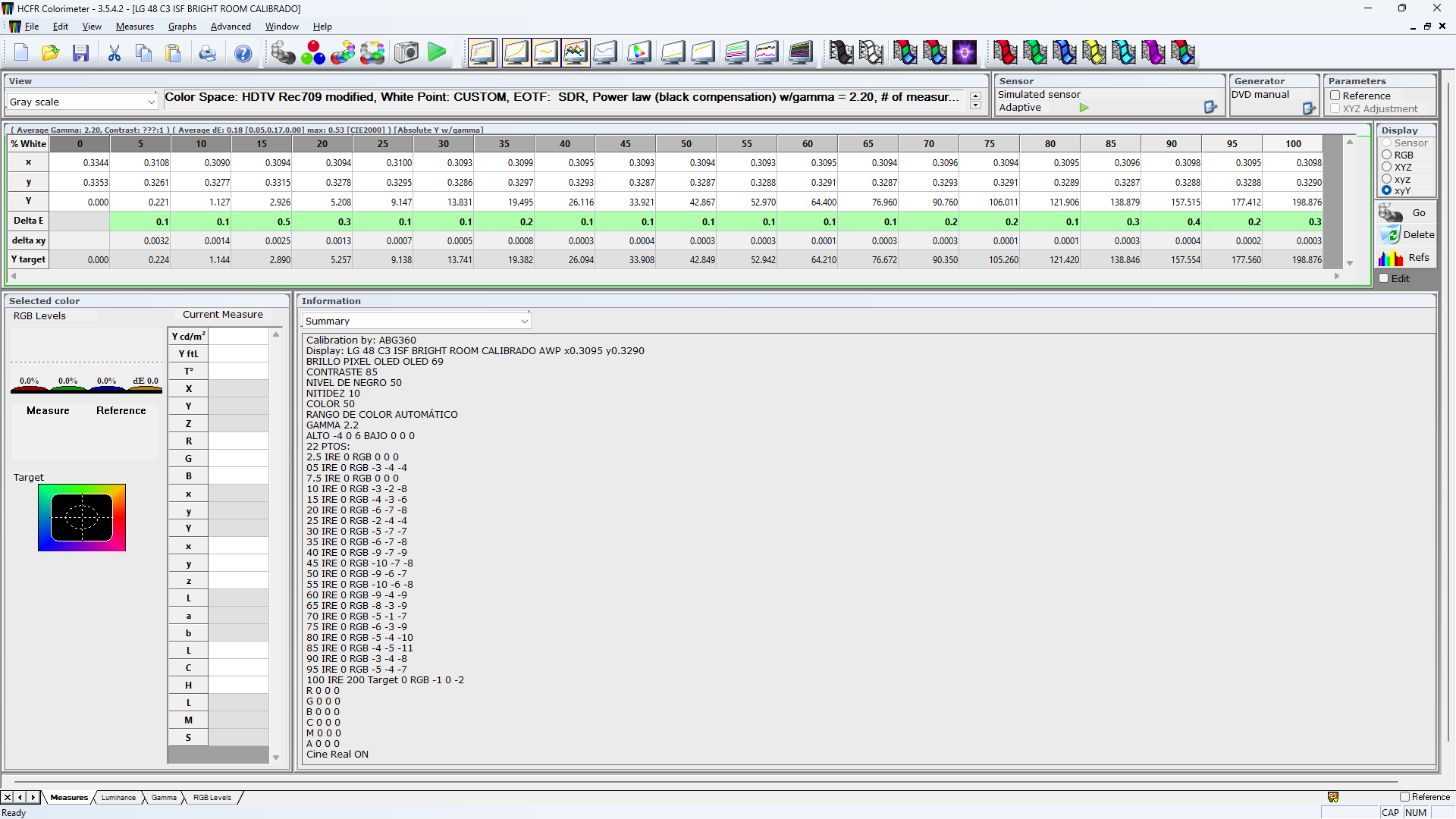Open the Gray scale view dropdown
This screenshot has width=1456, height=819.
coord(82,102)
